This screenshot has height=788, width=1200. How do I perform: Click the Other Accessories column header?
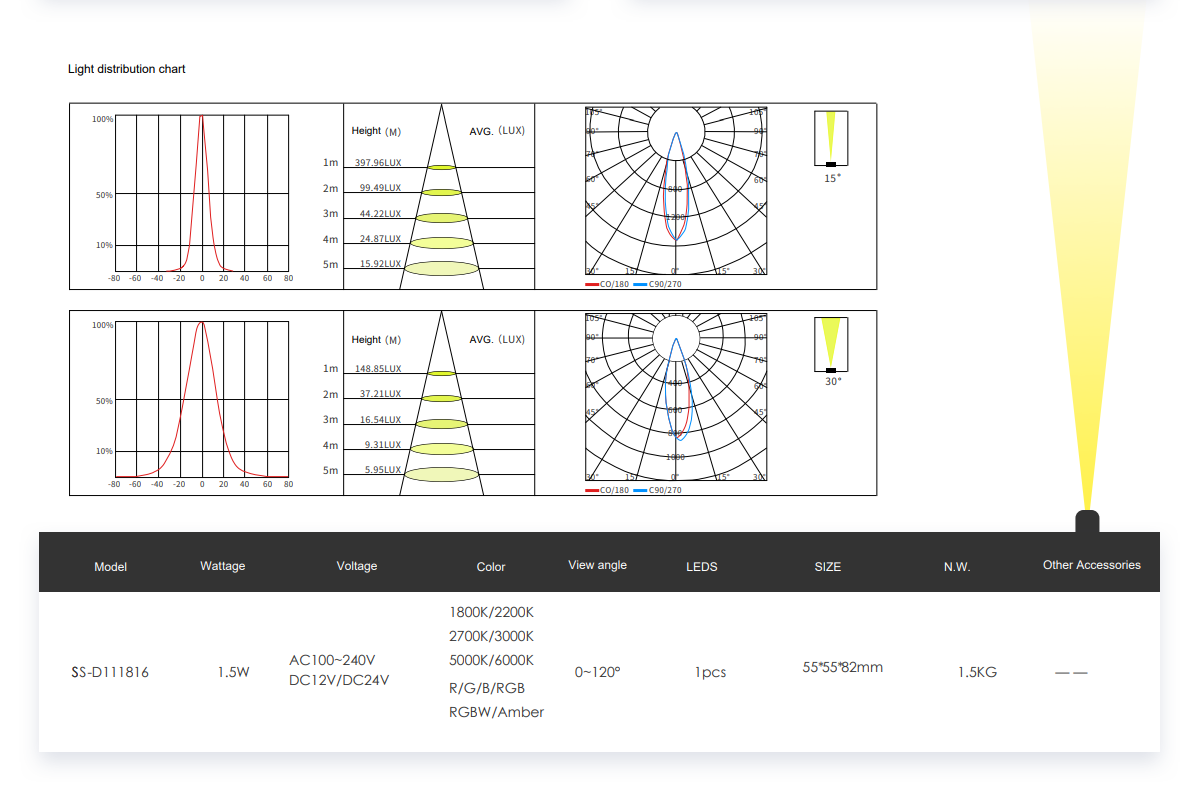1092,565
